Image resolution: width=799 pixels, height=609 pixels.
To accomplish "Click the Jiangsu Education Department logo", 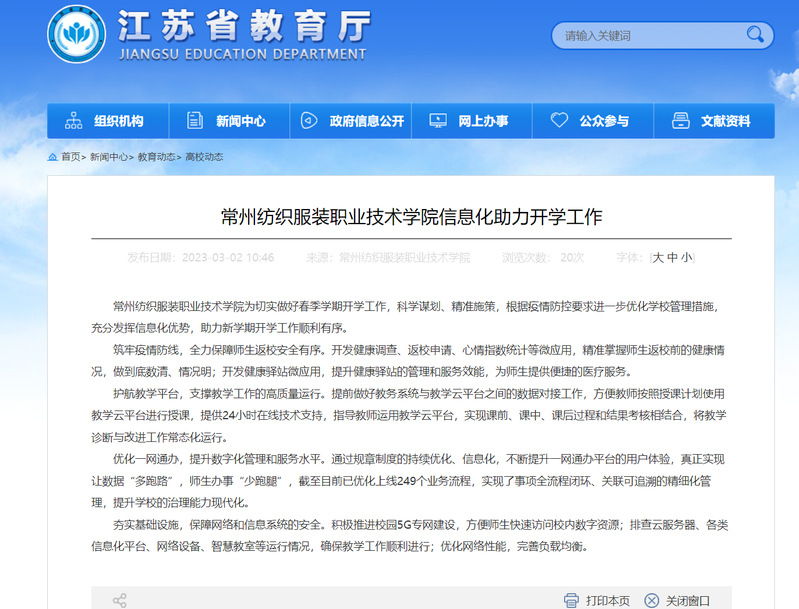I will pos(77,35).
